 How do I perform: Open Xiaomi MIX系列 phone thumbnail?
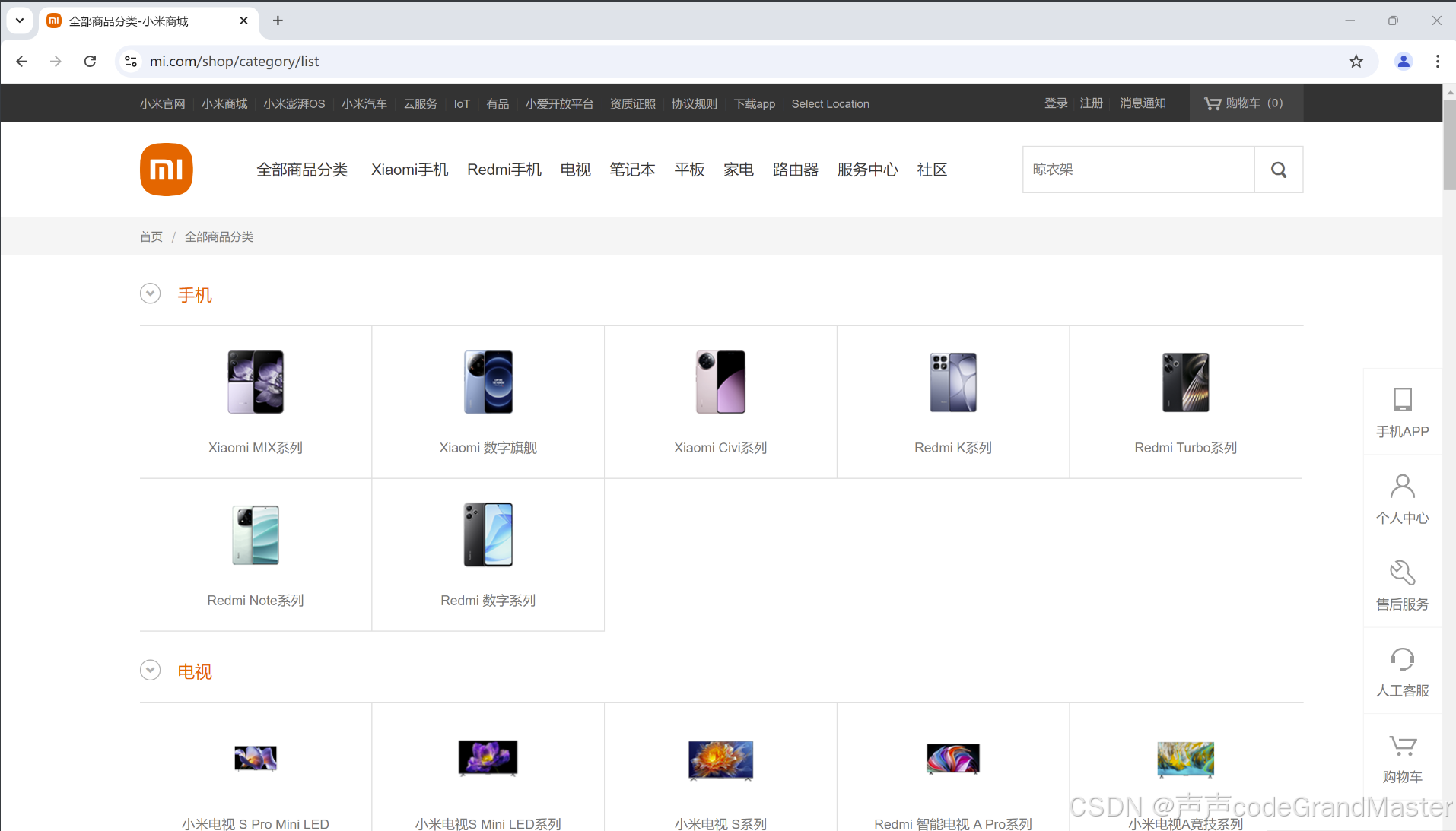coord(256,382)
